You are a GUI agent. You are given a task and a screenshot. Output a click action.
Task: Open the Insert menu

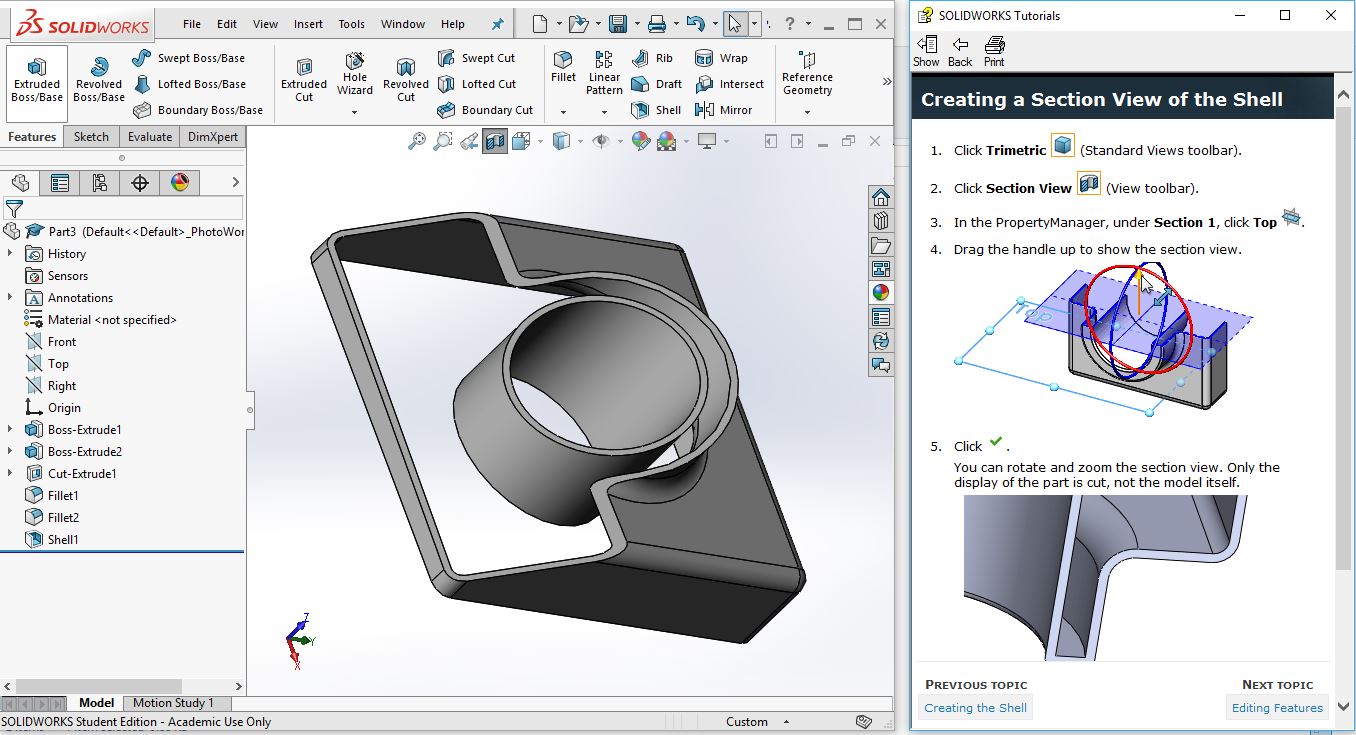(x=308, y=24)
